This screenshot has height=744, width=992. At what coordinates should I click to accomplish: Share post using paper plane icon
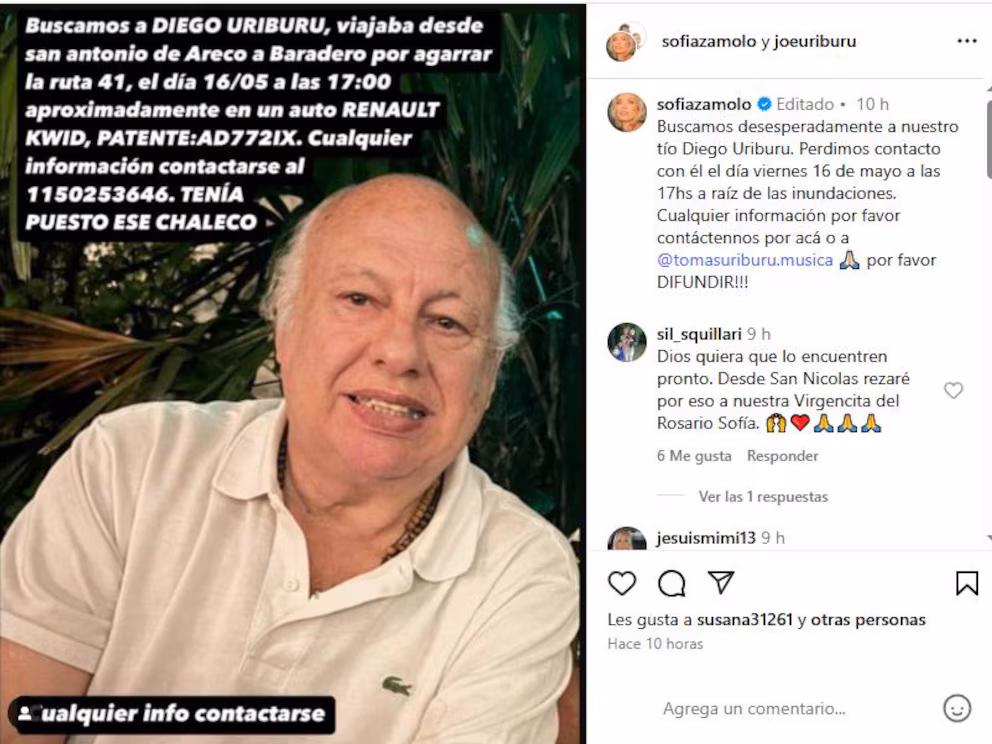(721, 582)
